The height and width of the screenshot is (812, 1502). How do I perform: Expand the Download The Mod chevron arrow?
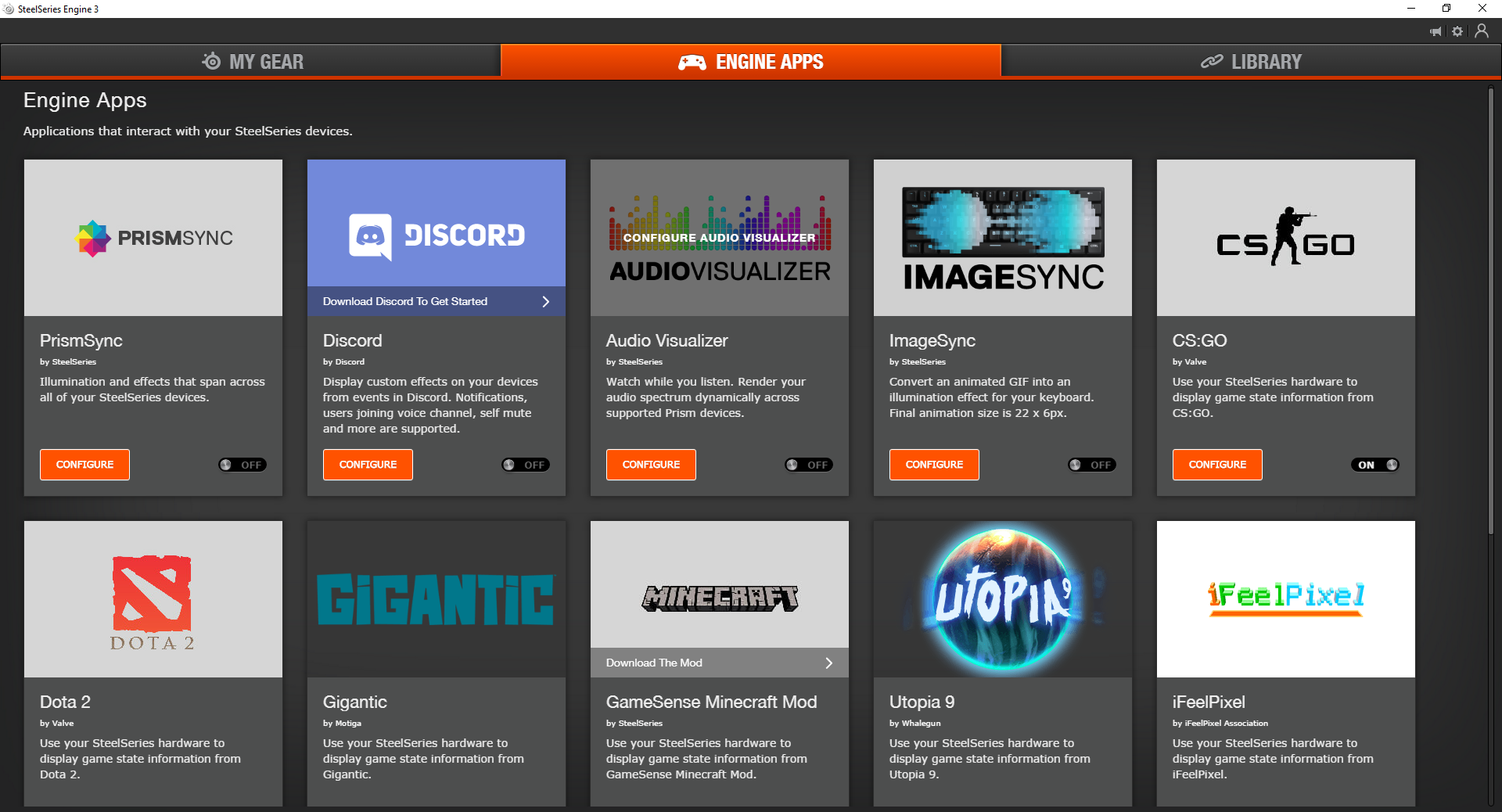pyautogui.click(x=829, y=663)
